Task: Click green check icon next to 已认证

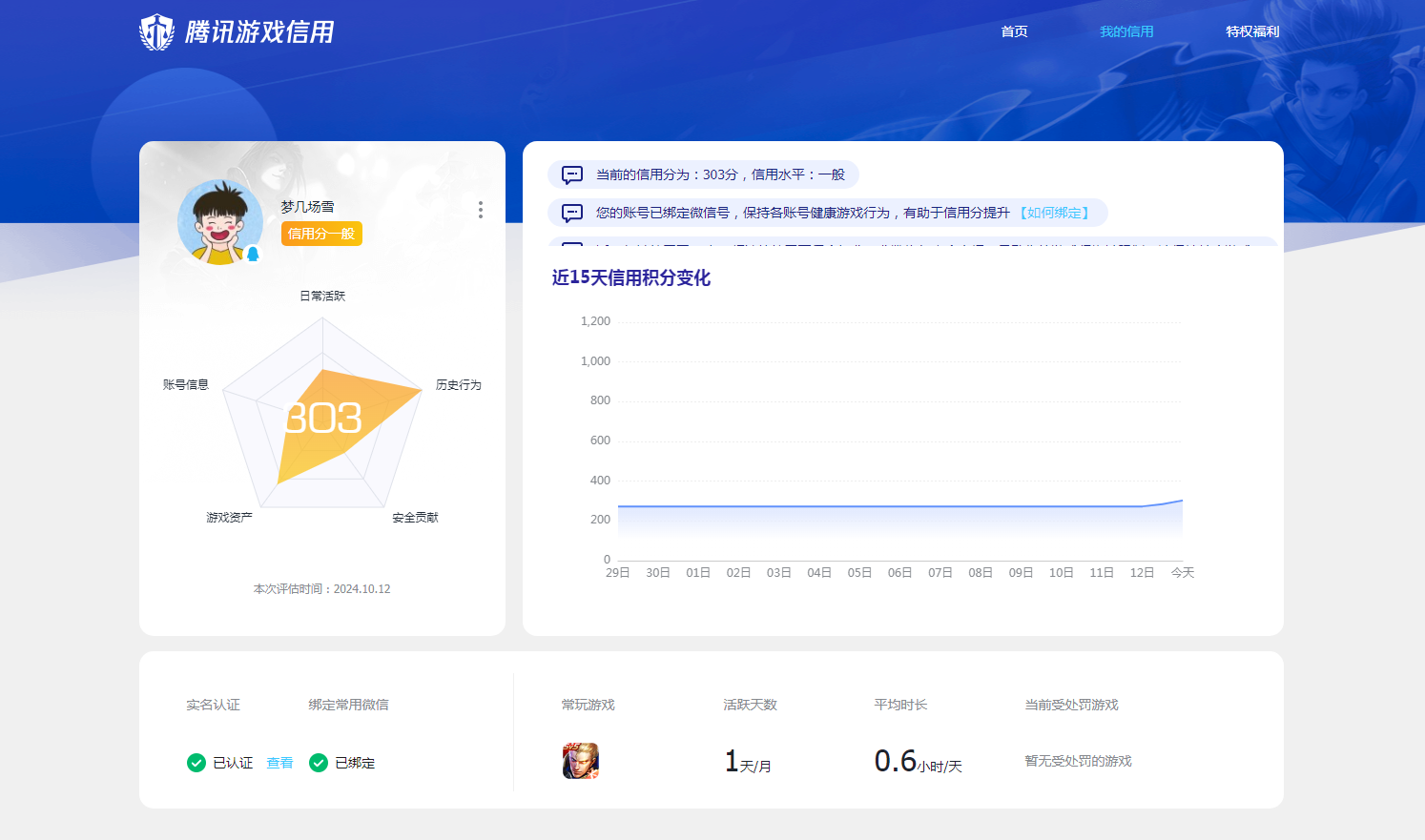Action: tap(196, 763)
